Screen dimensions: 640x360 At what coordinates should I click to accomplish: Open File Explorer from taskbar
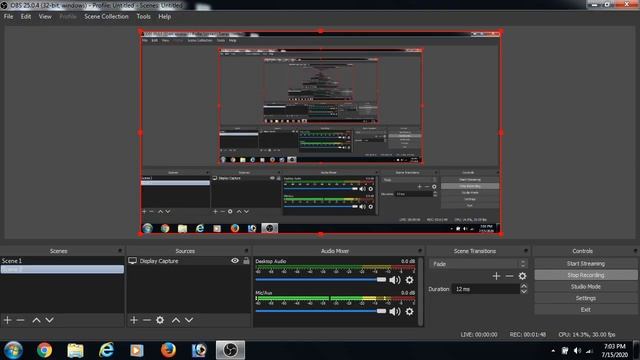point(76,350)
